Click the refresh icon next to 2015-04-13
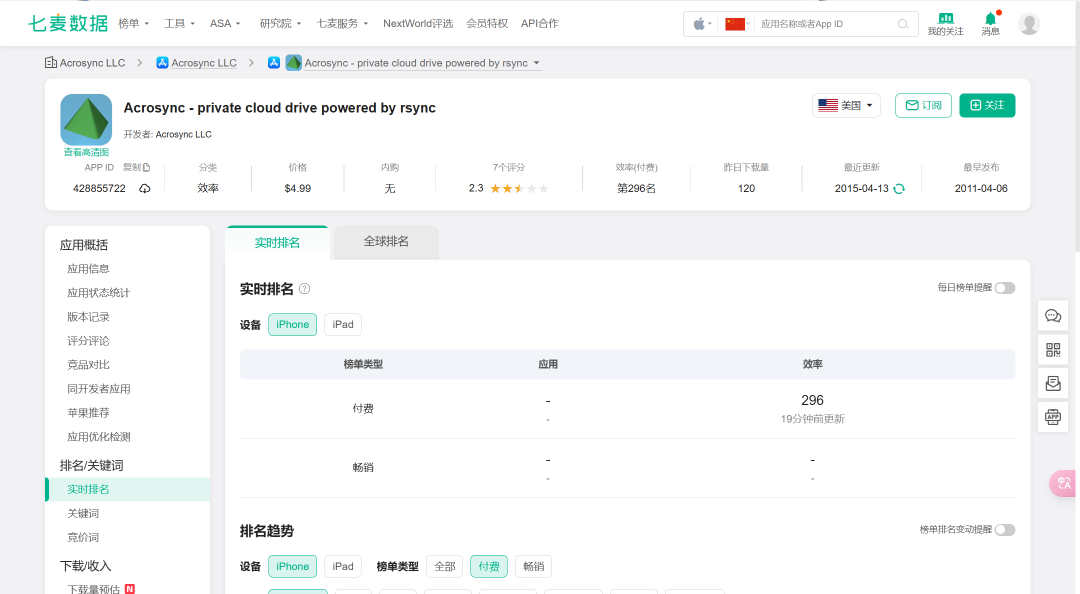This screenshot has height=594, width=1080. [x=899, y=189]
